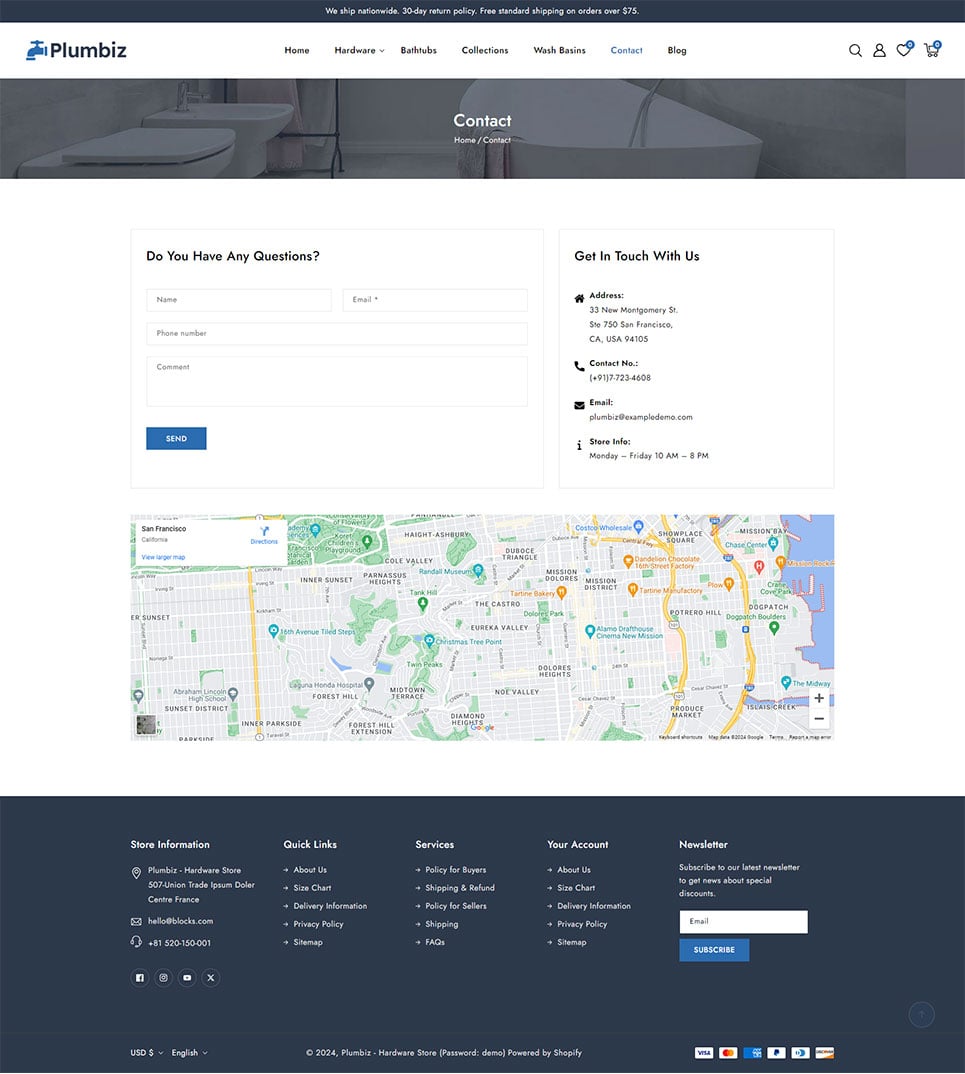This screenshot has height=1074, width=965.
Task: Open the search magnifier icon in header
Action: 855,51
